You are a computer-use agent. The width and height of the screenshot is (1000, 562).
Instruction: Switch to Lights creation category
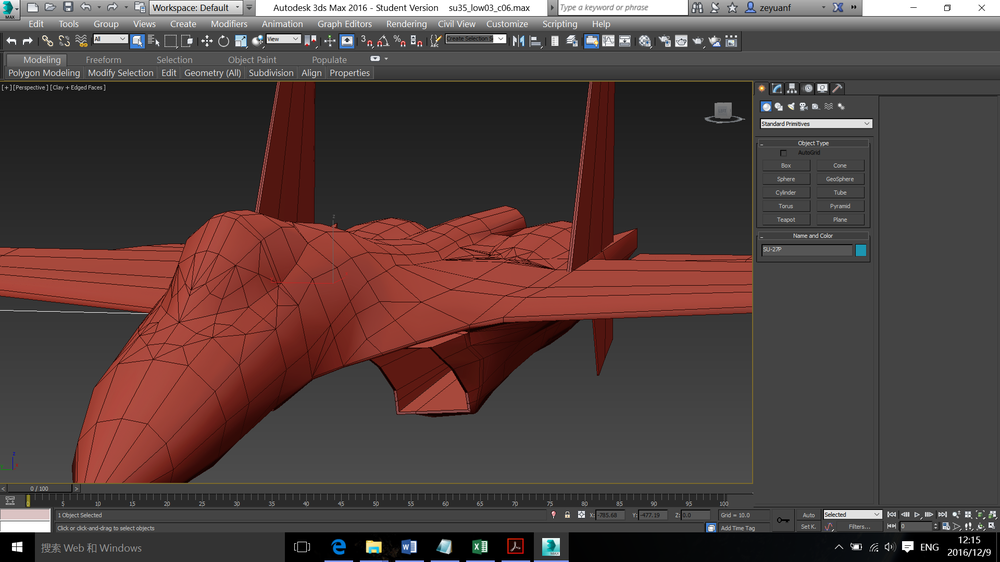[x=791, y=106]
